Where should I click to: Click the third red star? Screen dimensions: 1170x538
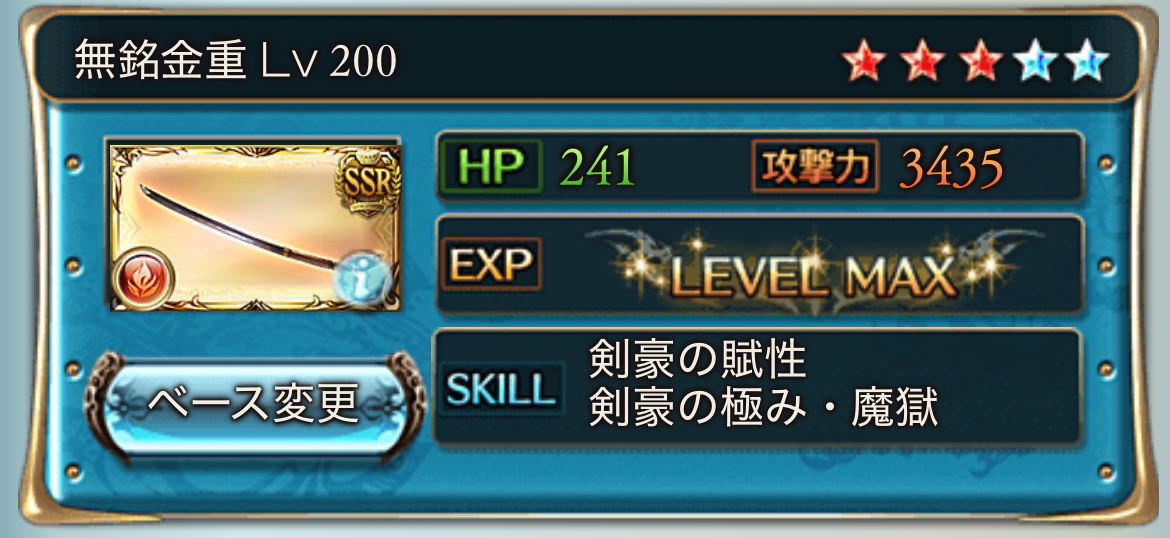coord(979,63)
